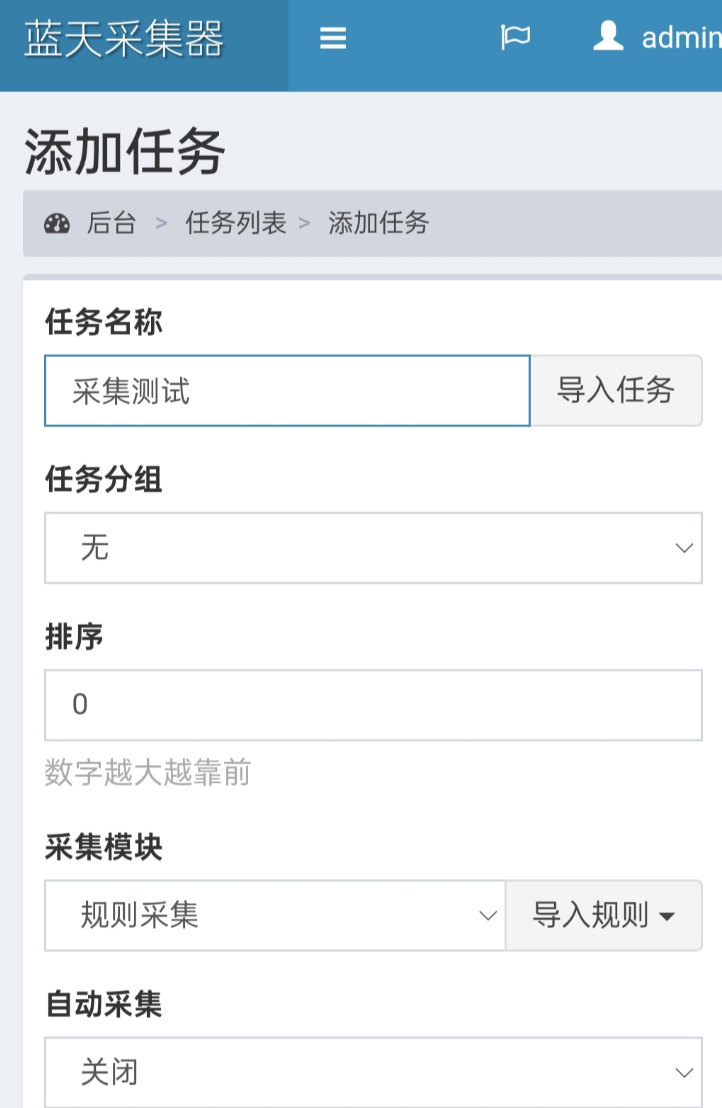Viewport: 722px width, 1108px height.
Task: Click the 任务分组 chevron arrow
Action: click(x=684, y=548)
